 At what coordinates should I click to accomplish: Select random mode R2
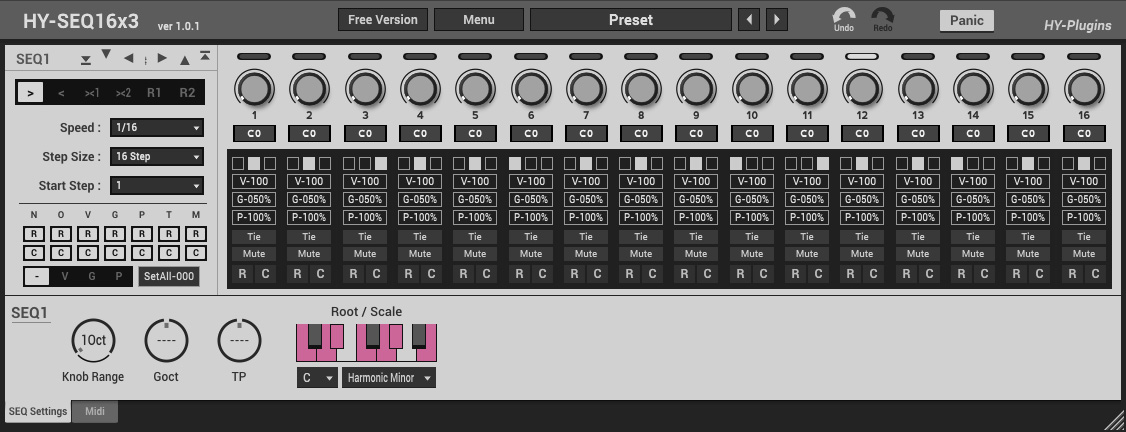click(187, 93)
